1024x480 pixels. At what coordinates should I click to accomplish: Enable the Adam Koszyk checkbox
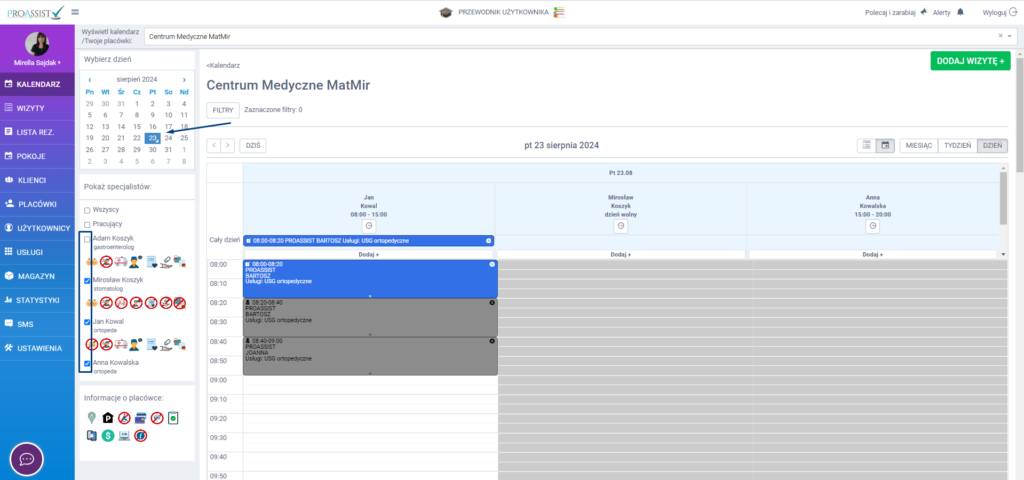[88, 239]
